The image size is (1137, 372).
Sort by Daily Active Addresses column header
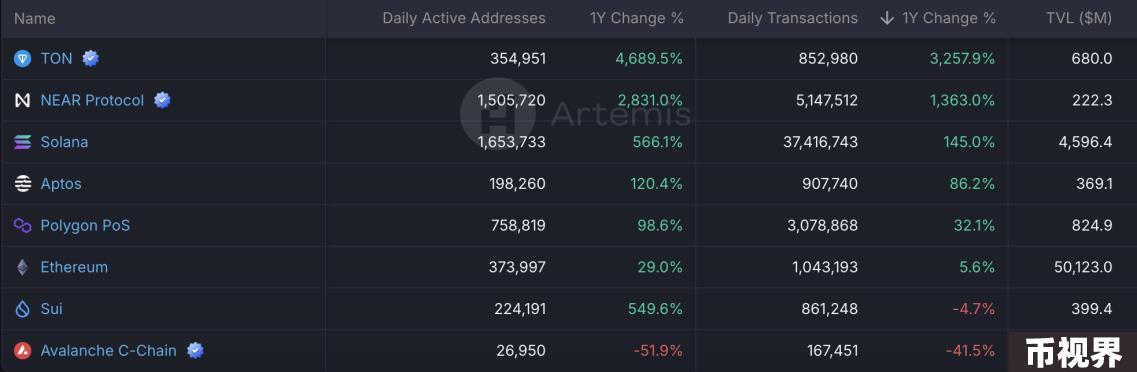coord(464,18)
